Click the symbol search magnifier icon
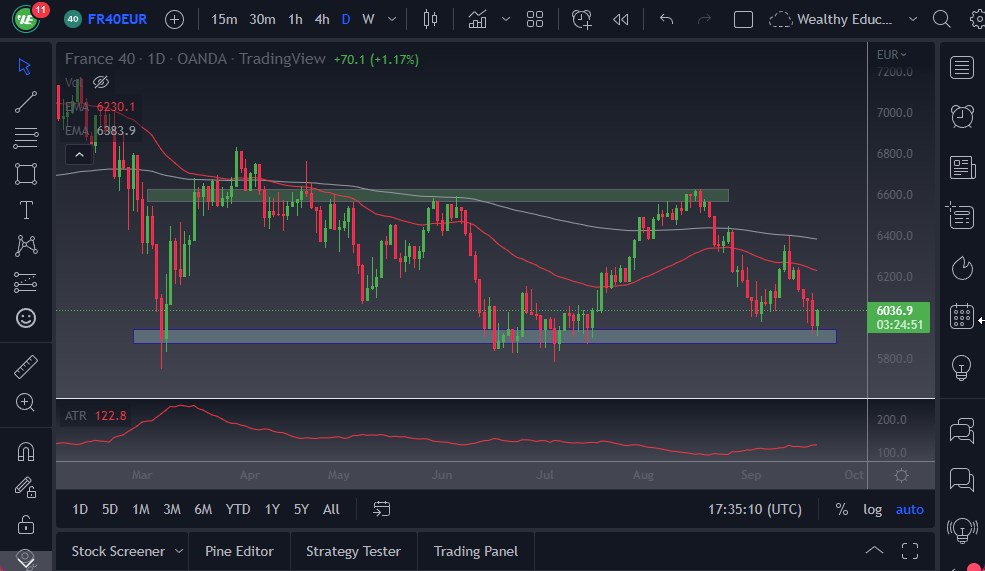The width and height of the screenshot is (985, 571). (941, 19)
